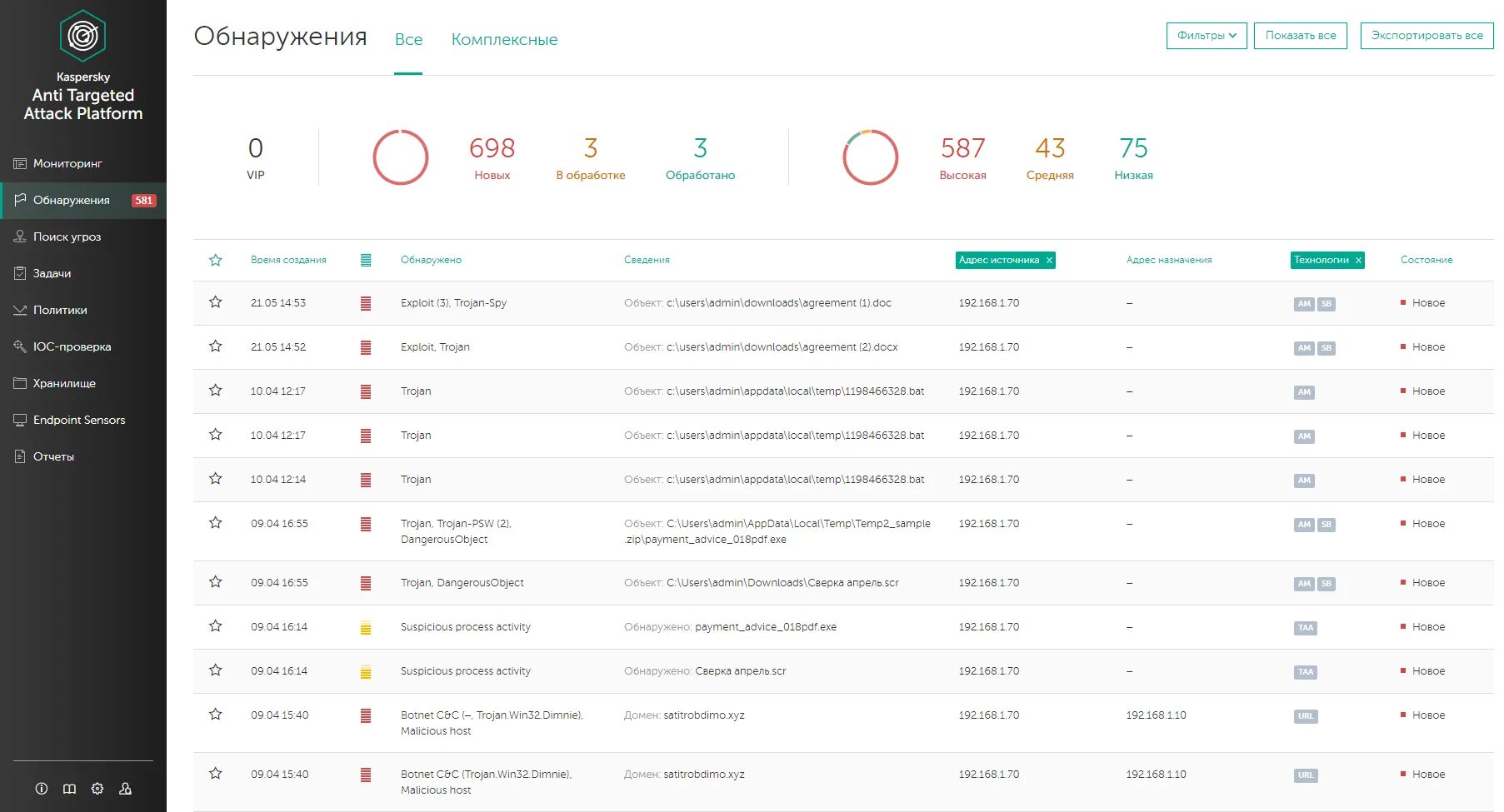The height and width of the screenshot is (812, 1504).
Task: Click the importance level donut chart
Action: tap(871, 157)
